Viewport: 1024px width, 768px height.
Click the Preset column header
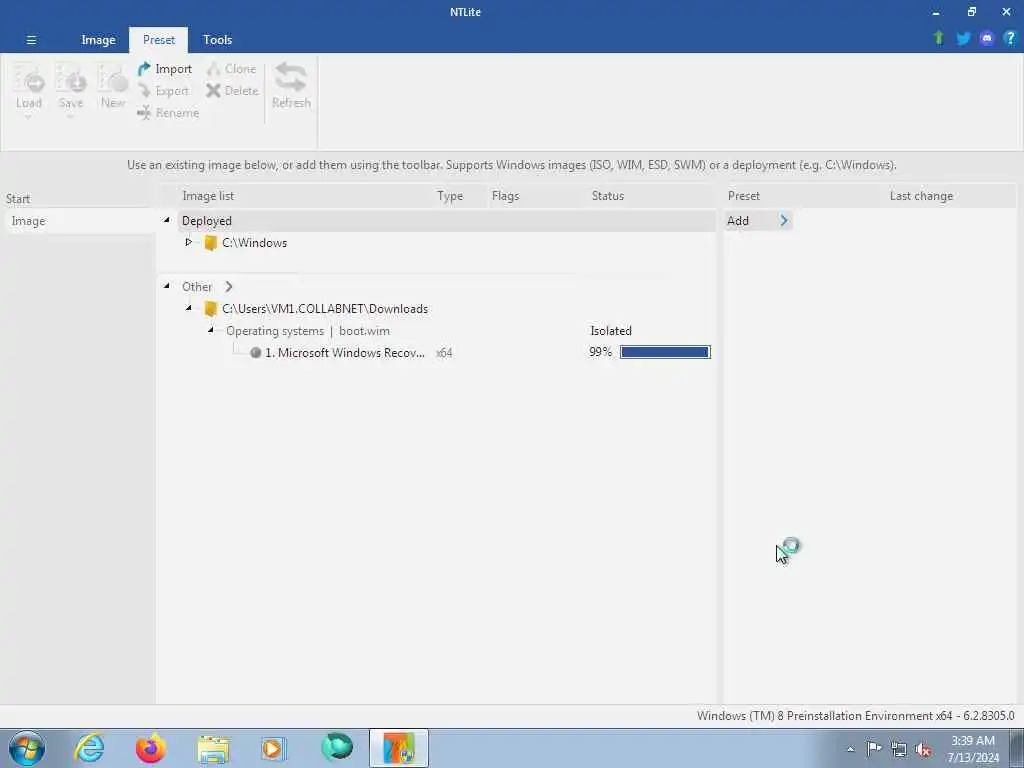(x=744, y=196)
